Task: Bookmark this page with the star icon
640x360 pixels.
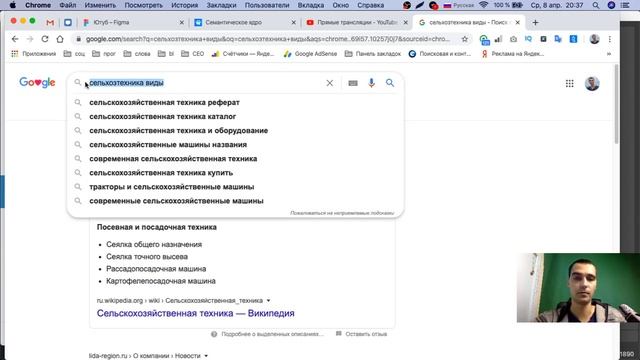Action: pyautogui.click(x=464, y=39)
